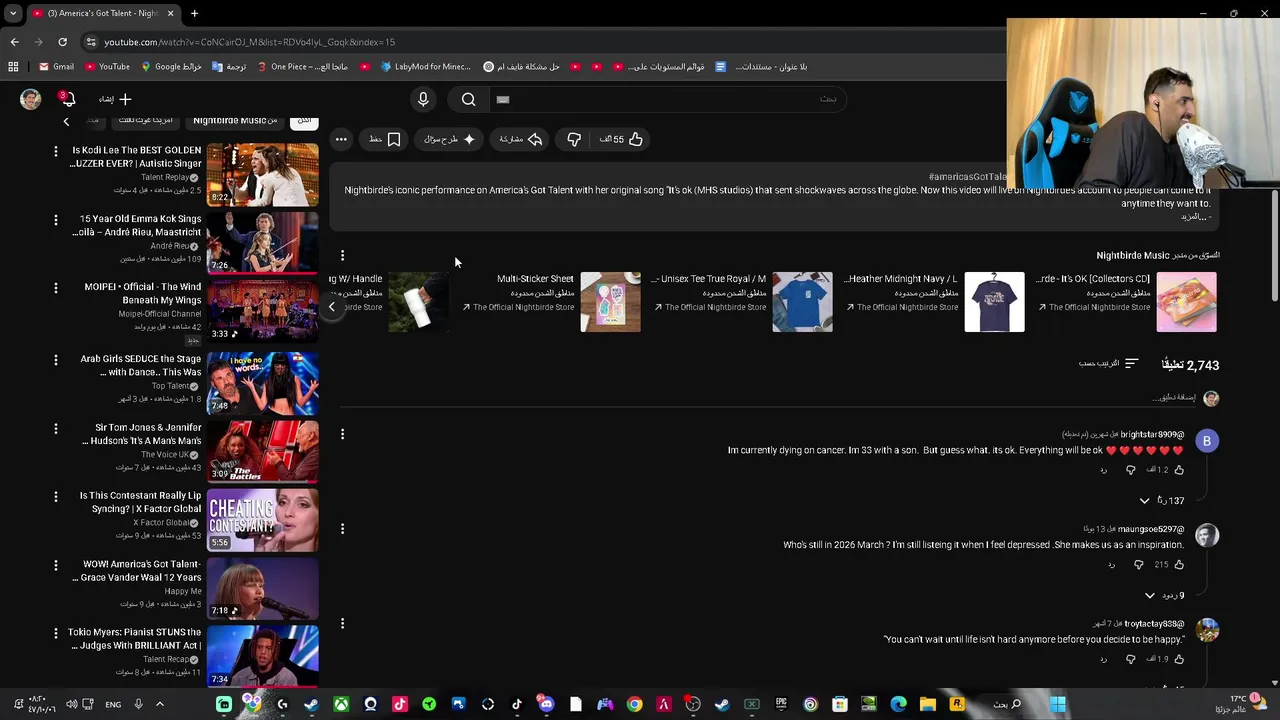Open YouTube bookmark in bookmarks bar
This screenshot has height=720, width=1280.
(108, 67)
